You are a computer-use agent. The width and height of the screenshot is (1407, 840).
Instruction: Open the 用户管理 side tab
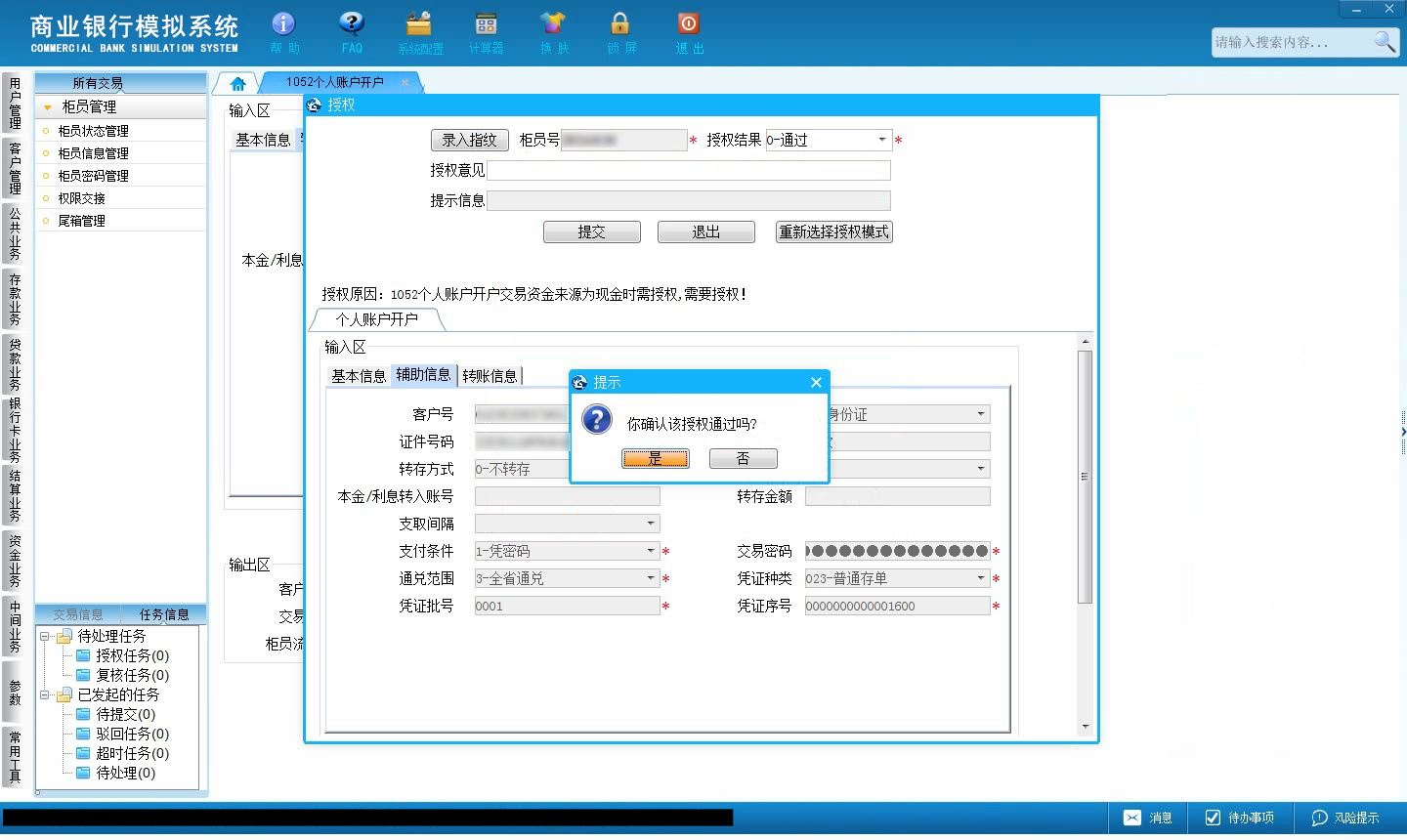tap(15, 104)
